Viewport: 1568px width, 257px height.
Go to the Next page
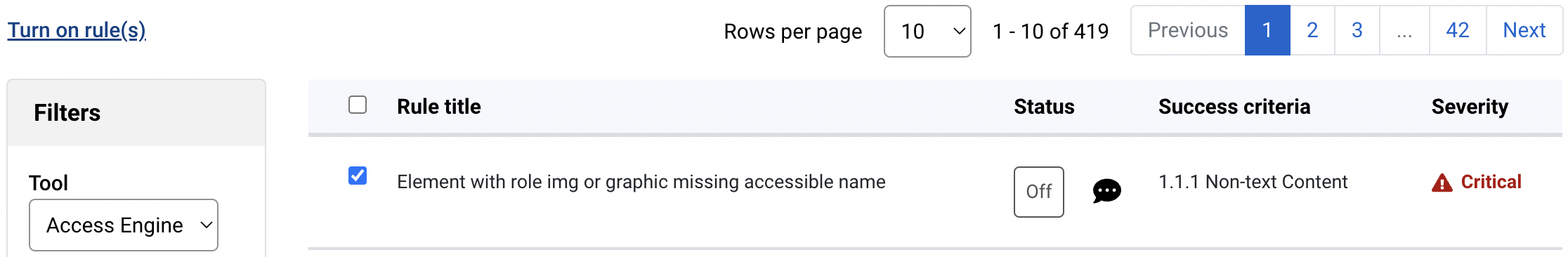(1524, 30)
